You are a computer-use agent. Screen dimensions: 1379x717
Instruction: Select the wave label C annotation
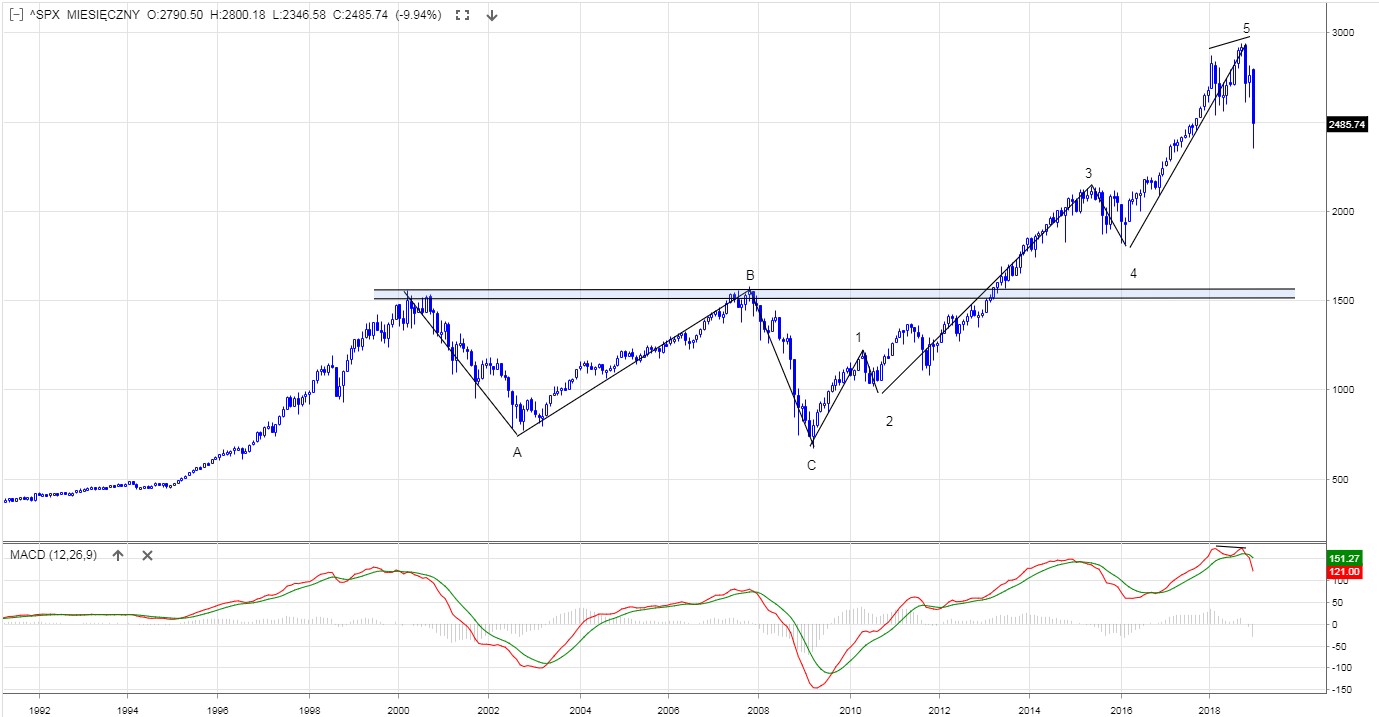click(x=811, y=465)
